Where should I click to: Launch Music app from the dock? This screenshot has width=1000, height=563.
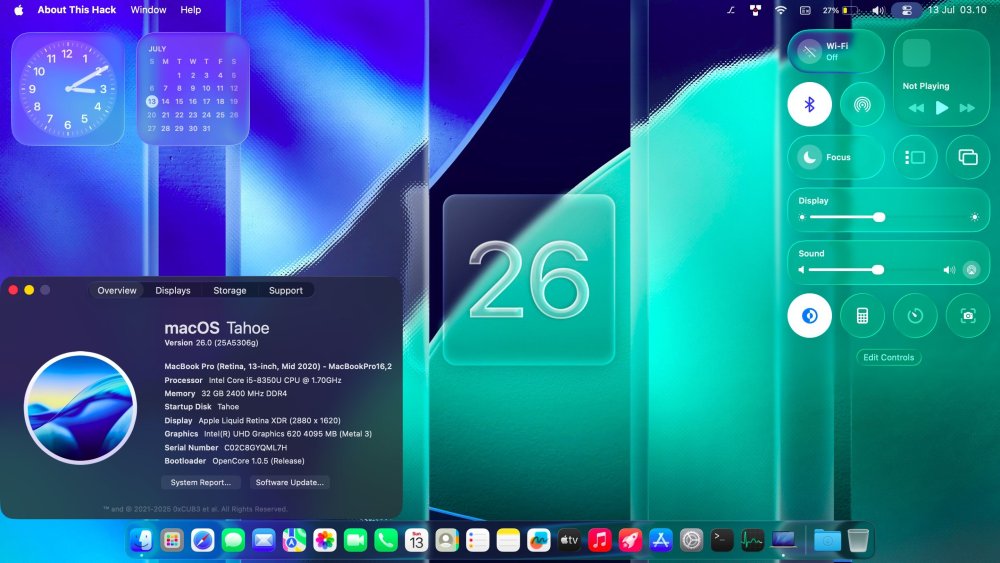pyautogui.click(x=599, y=541)
